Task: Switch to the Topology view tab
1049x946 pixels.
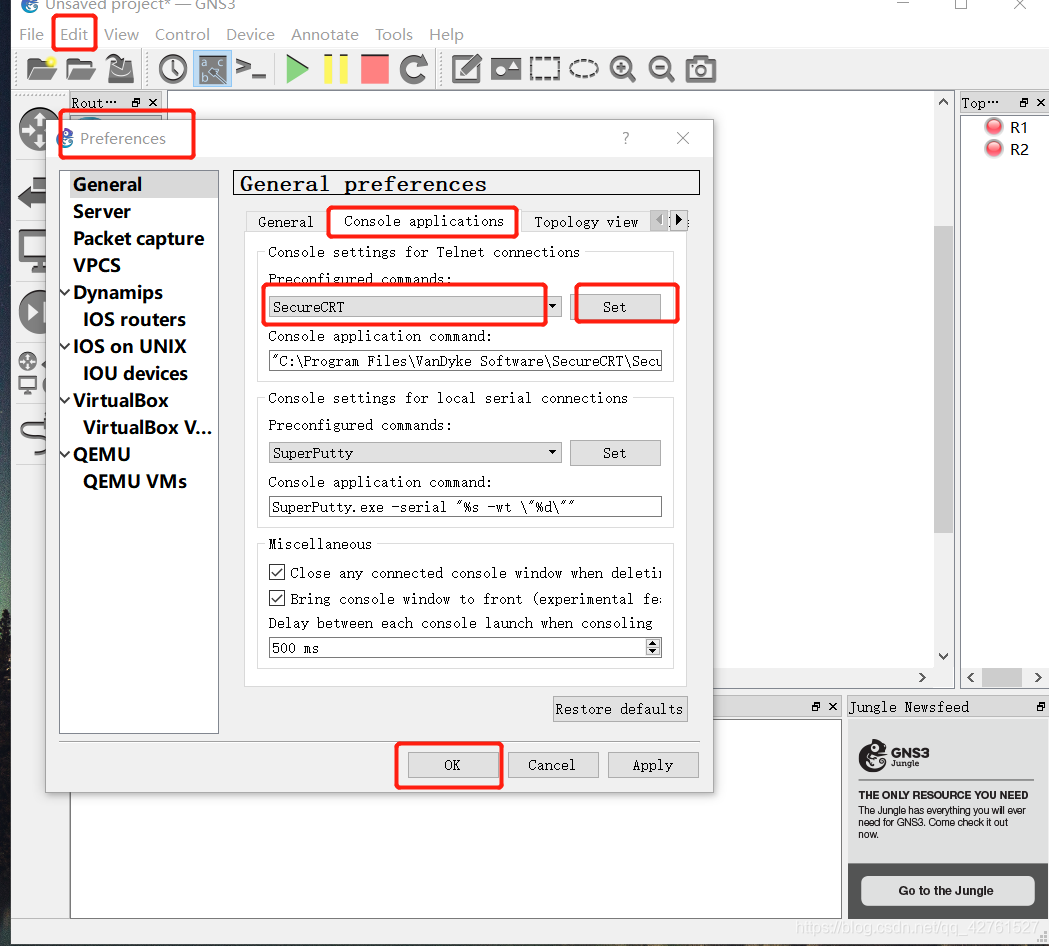Action: 586,222
